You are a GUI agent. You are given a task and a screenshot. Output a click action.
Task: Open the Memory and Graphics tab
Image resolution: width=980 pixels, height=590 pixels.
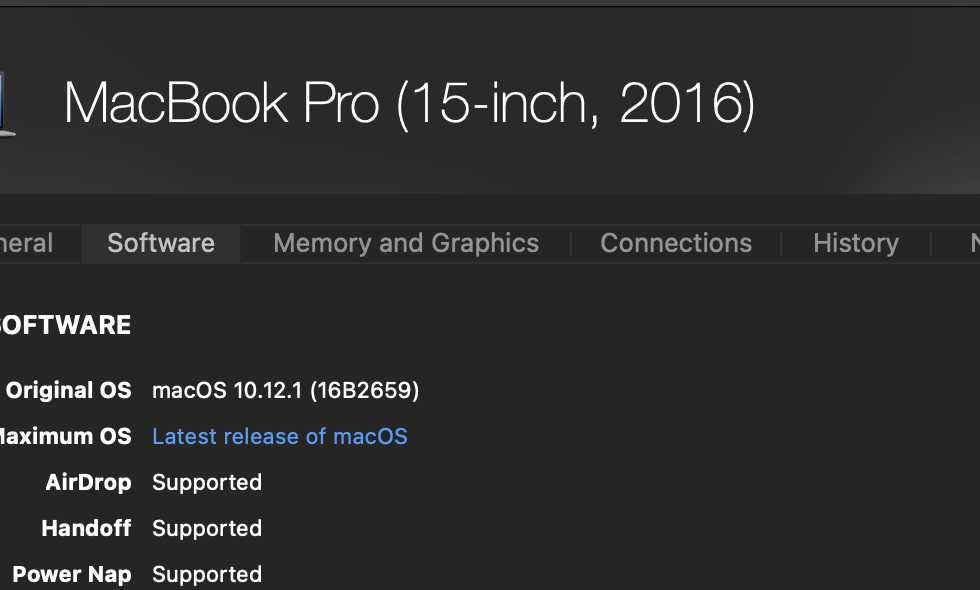point(406,243)
